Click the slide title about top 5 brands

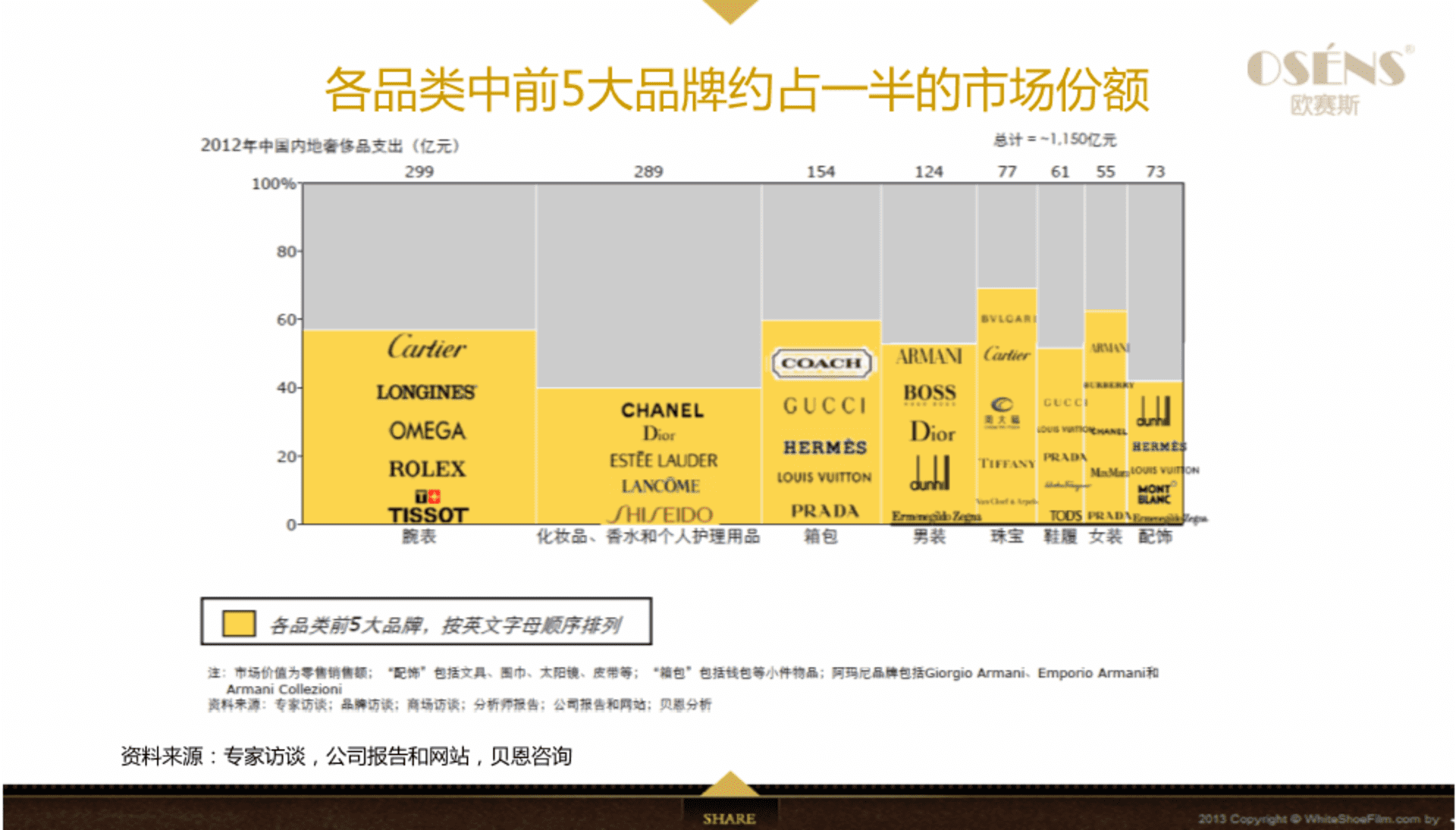click(737, 89)
